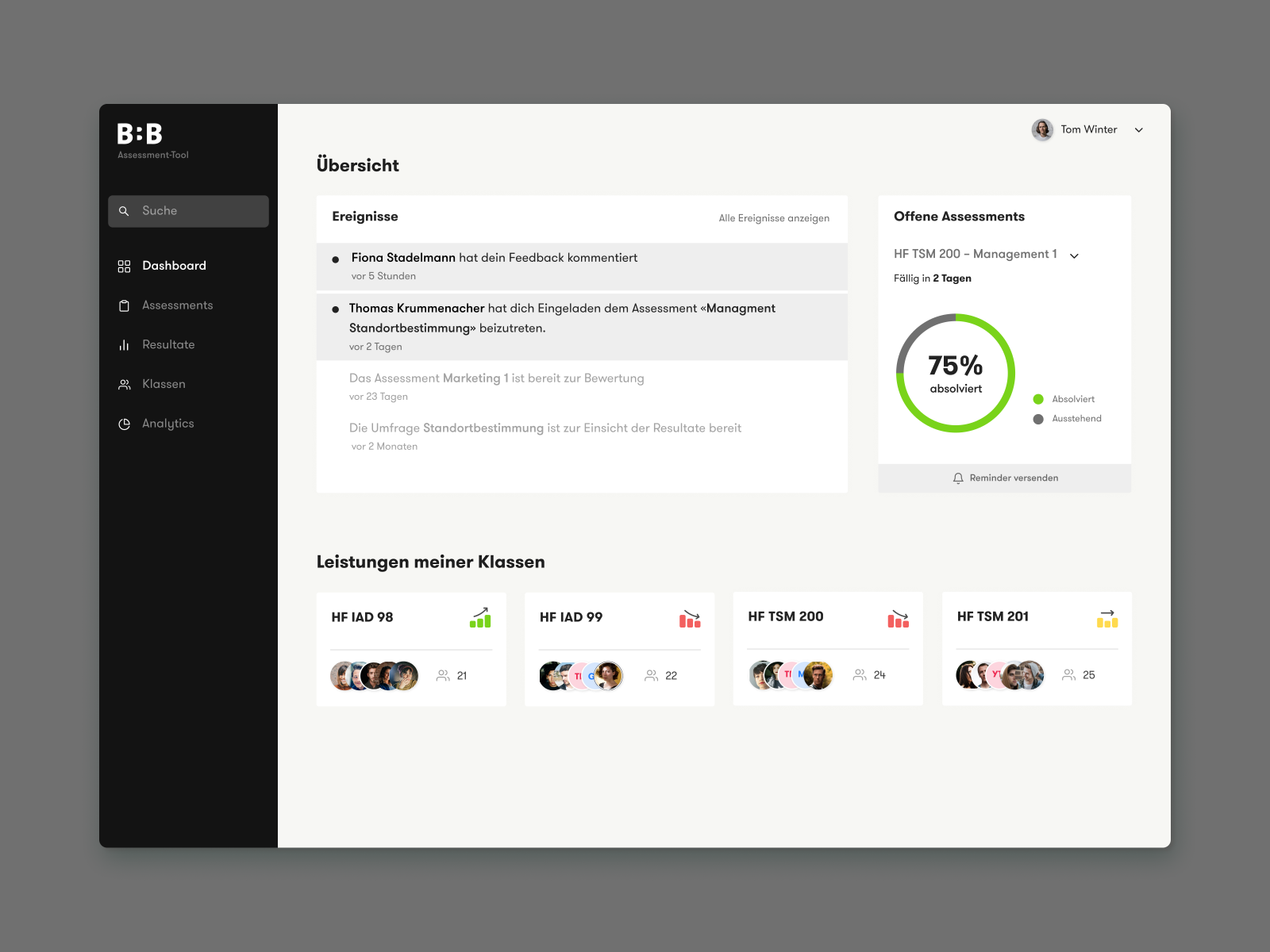
Task: Expand the HF TSM 200 – Management 1 dropdown
Action: 1075,255
